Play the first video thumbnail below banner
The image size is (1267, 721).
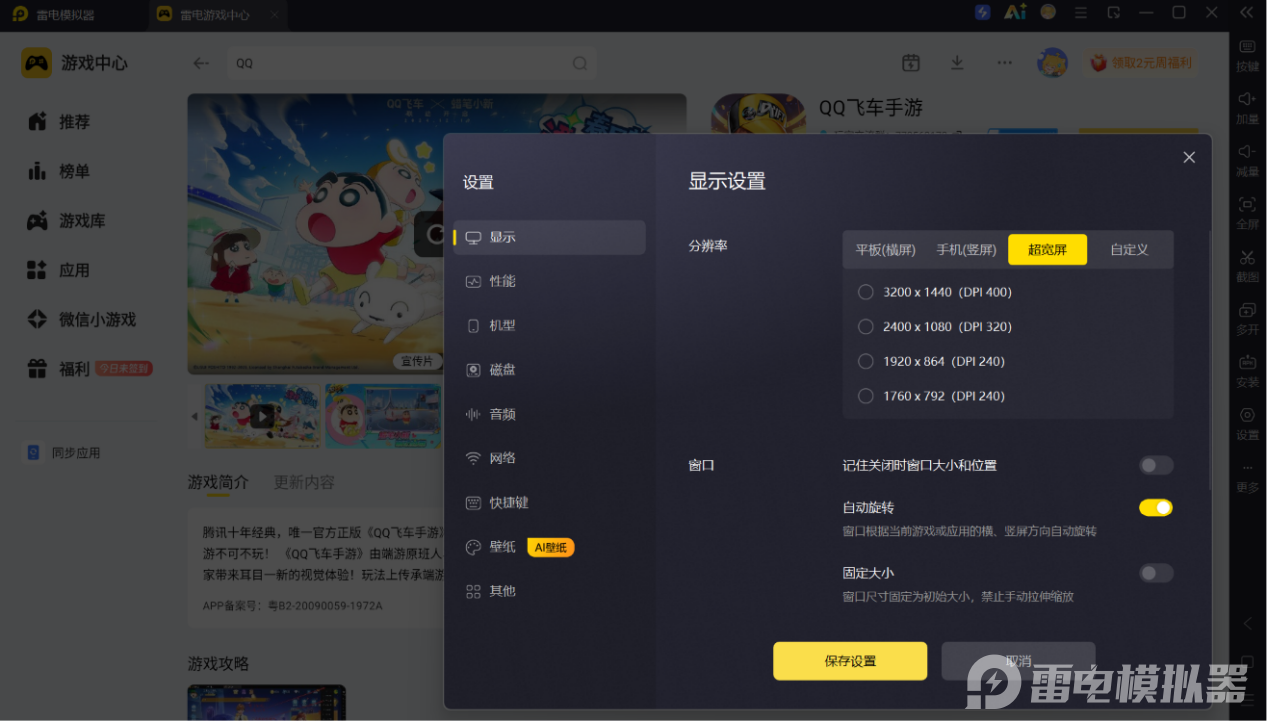pos(262,416)
